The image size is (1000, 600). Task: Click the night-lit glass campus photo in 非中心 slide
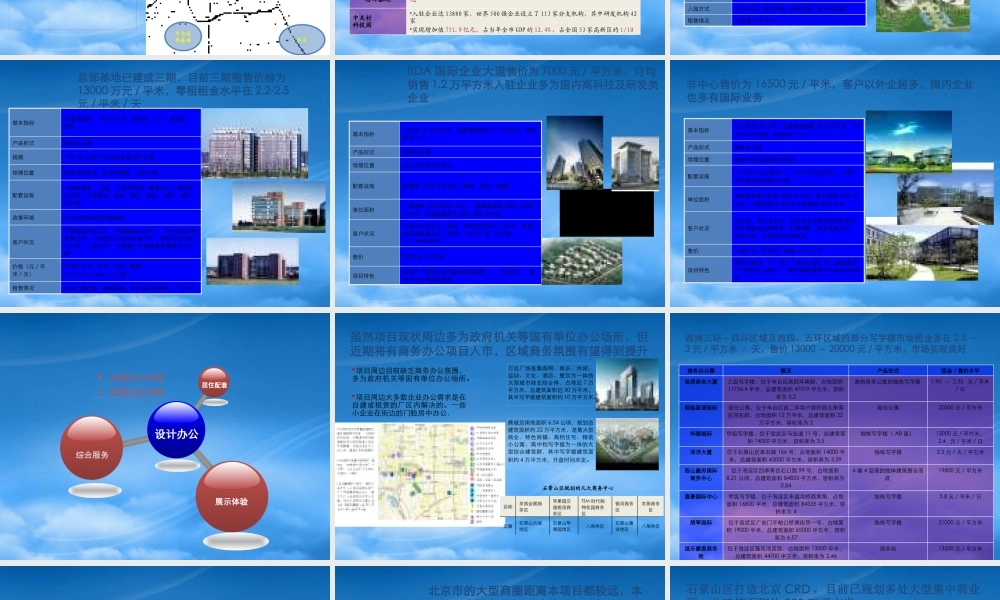tap(909, 142)
